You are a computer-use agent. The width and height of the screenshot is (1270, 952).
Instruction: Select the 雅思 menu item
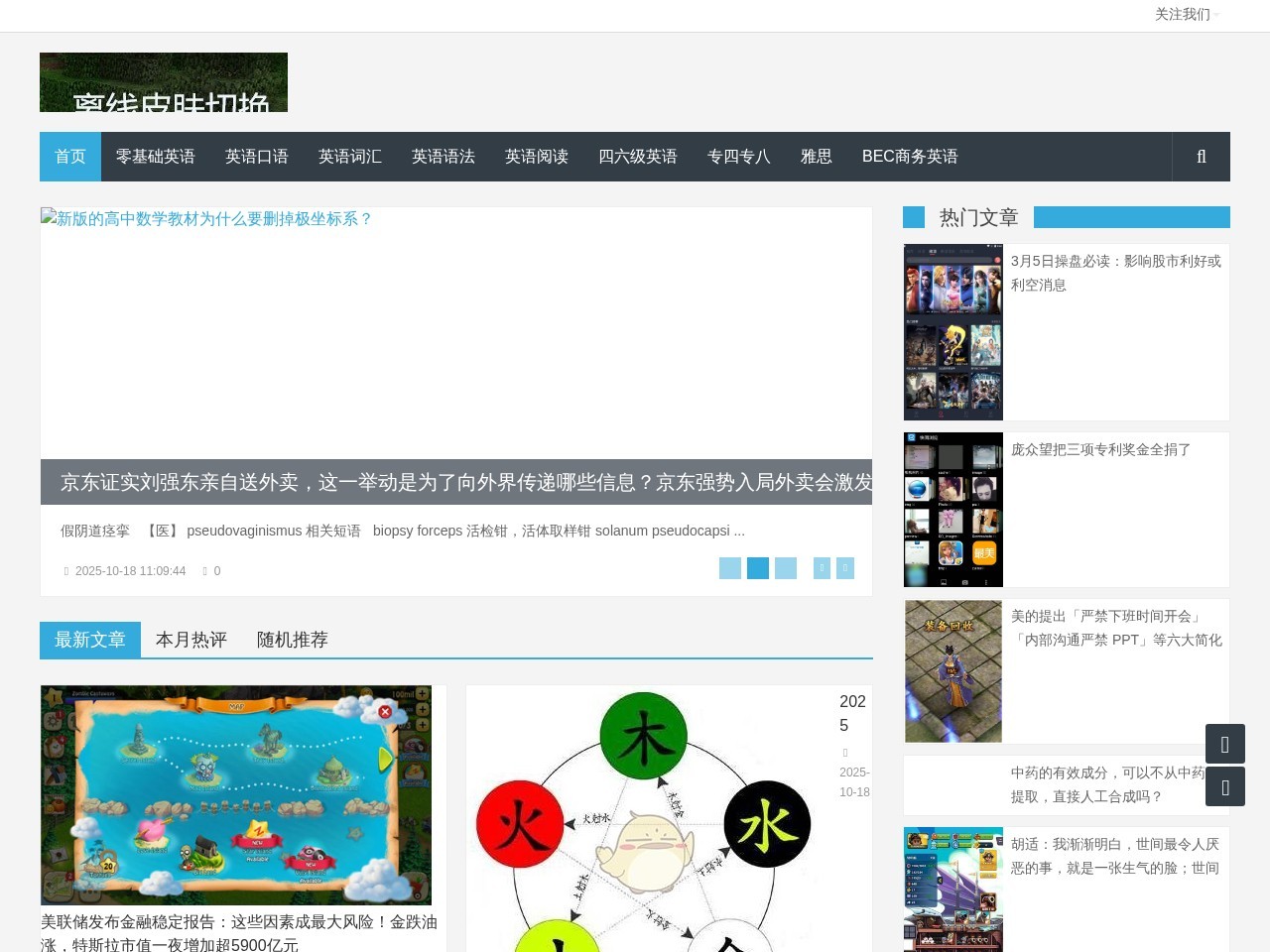(x=817, y=157)
